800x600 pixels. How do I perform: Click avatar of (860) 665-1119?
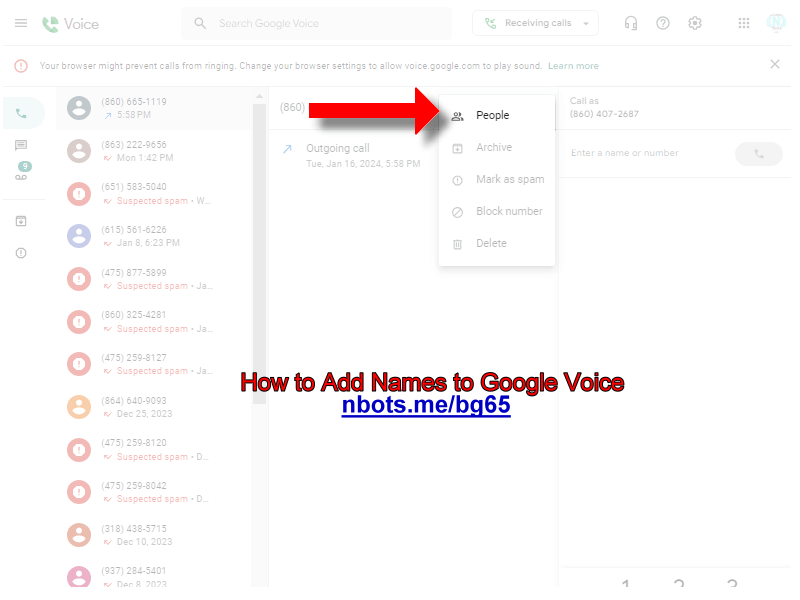pyautogui.click(x=79, y=108)
